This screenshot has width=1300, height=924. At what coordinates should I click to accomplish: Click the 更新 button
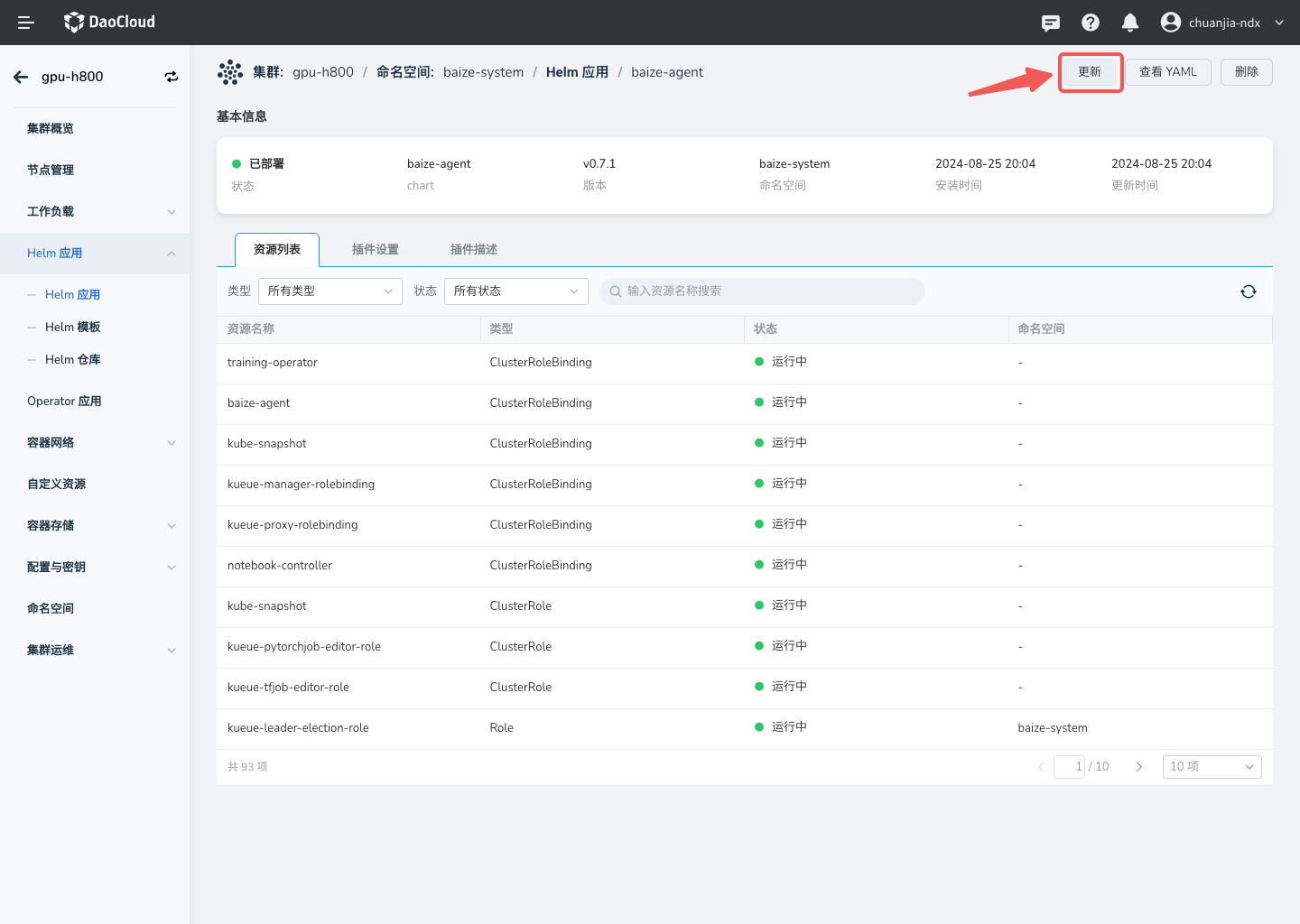pyautogui.click(x=1090, y=72)
